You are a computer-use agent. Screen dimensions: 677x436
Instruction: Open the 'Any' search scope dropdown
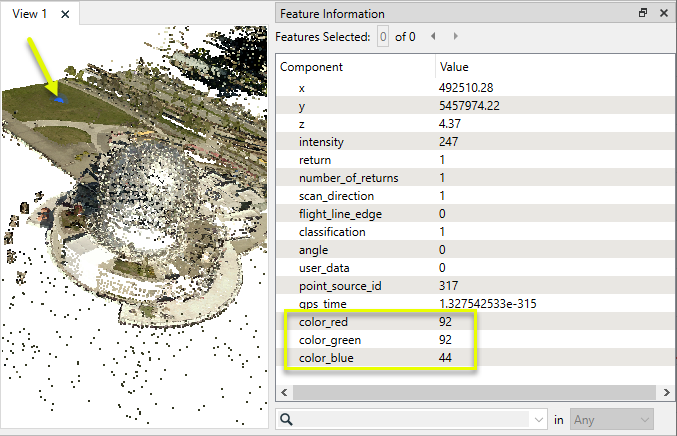click(x=612, y=420)
